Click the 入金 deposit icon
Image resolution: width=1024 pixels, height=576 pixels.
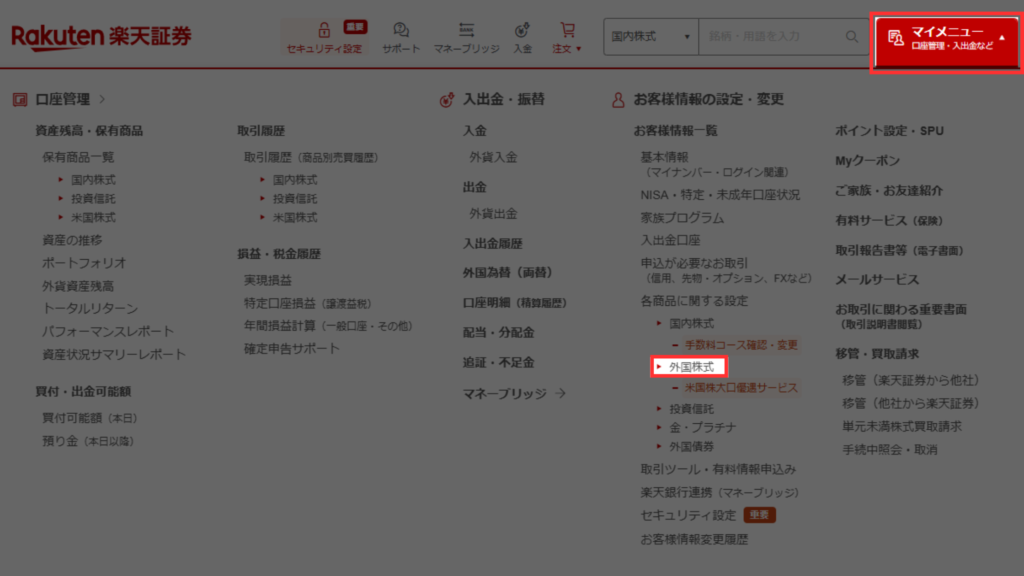[522, 30]
